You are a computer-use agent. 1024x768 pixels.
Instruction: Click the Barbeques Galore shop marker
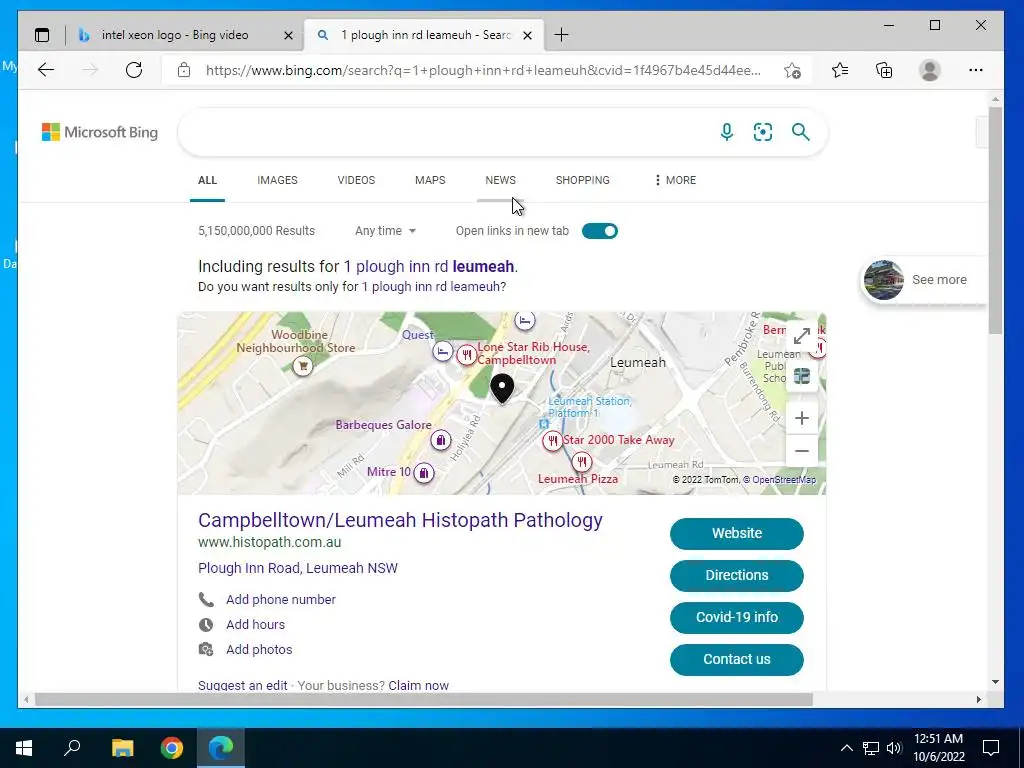pos(441,440)
